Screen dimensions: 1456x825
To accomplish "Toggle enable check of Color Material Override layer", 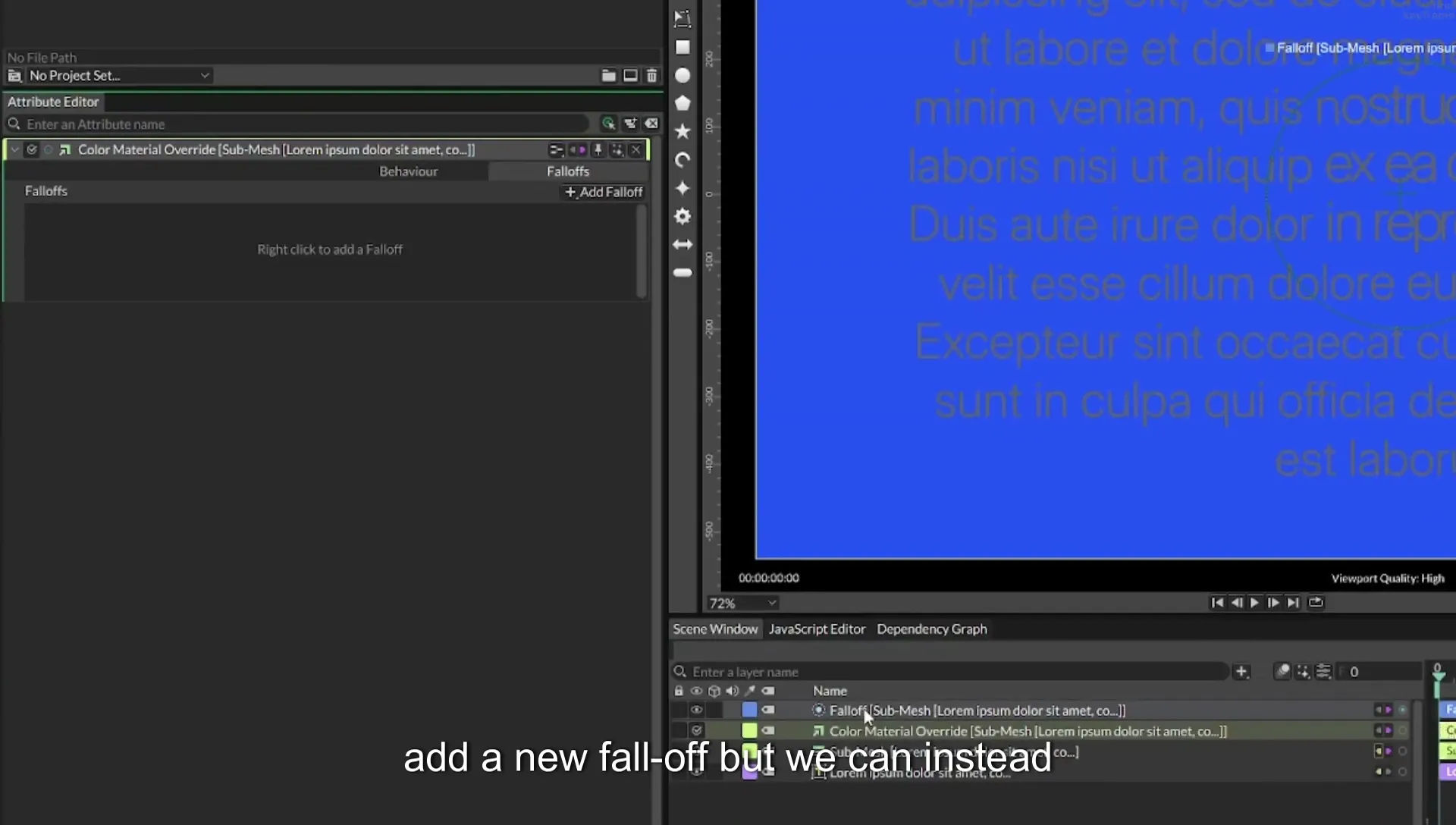I will pos(696,731).
